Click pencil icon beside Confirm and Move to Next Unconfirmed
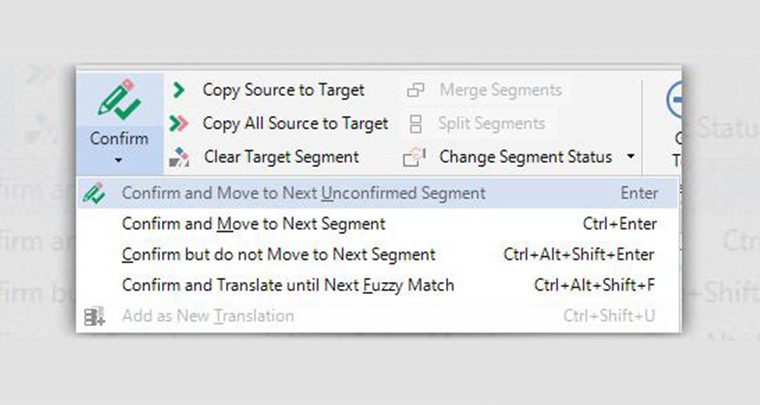 click(94, 193)
